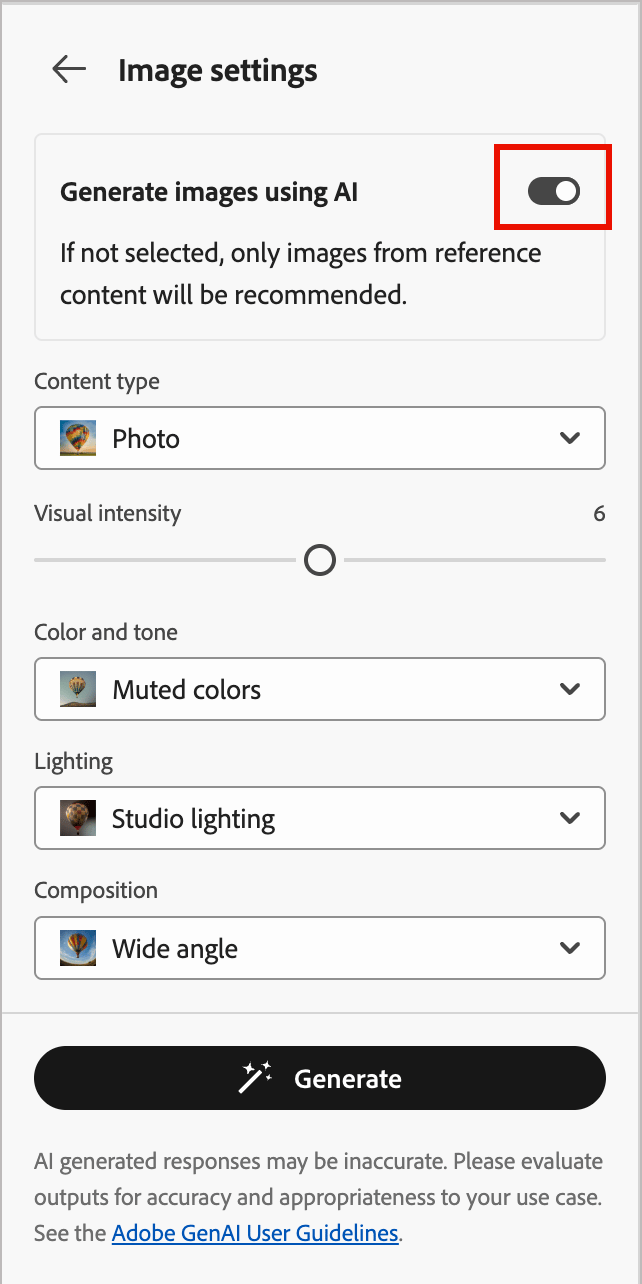Click the magic wand icon on Generate
642x1284 pixels.
point(253,1077)
